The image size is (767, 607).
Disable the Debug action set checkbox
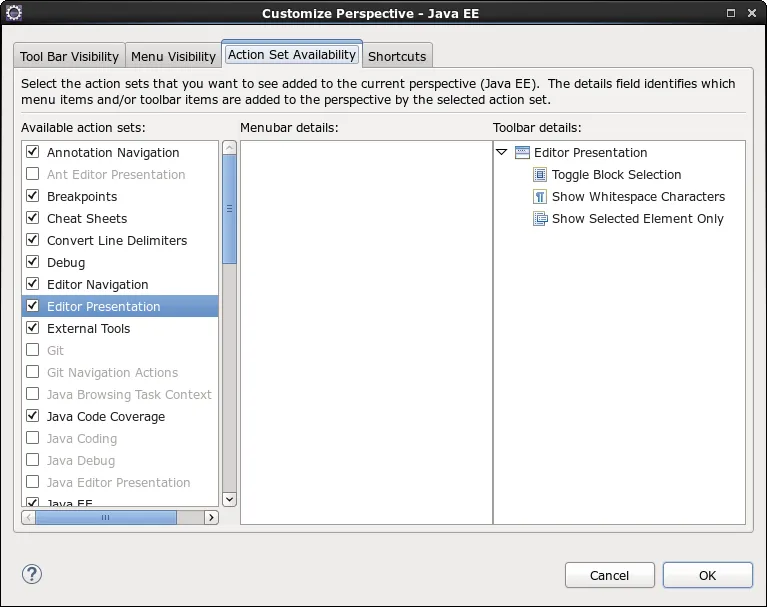[x=32, y=262]
